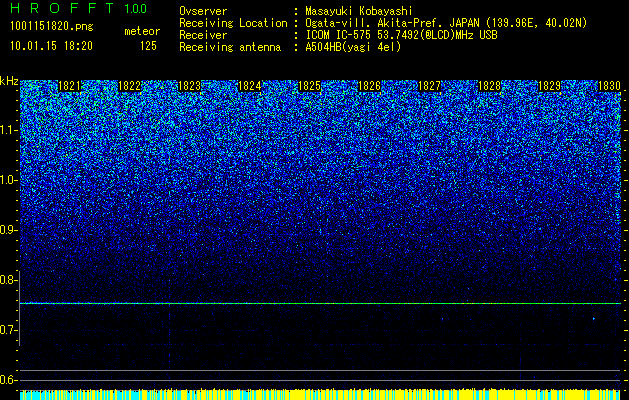This screenshot has width=629, height=400.
Task: Click the 1824 time marker
Action: [x=250, y=86]
